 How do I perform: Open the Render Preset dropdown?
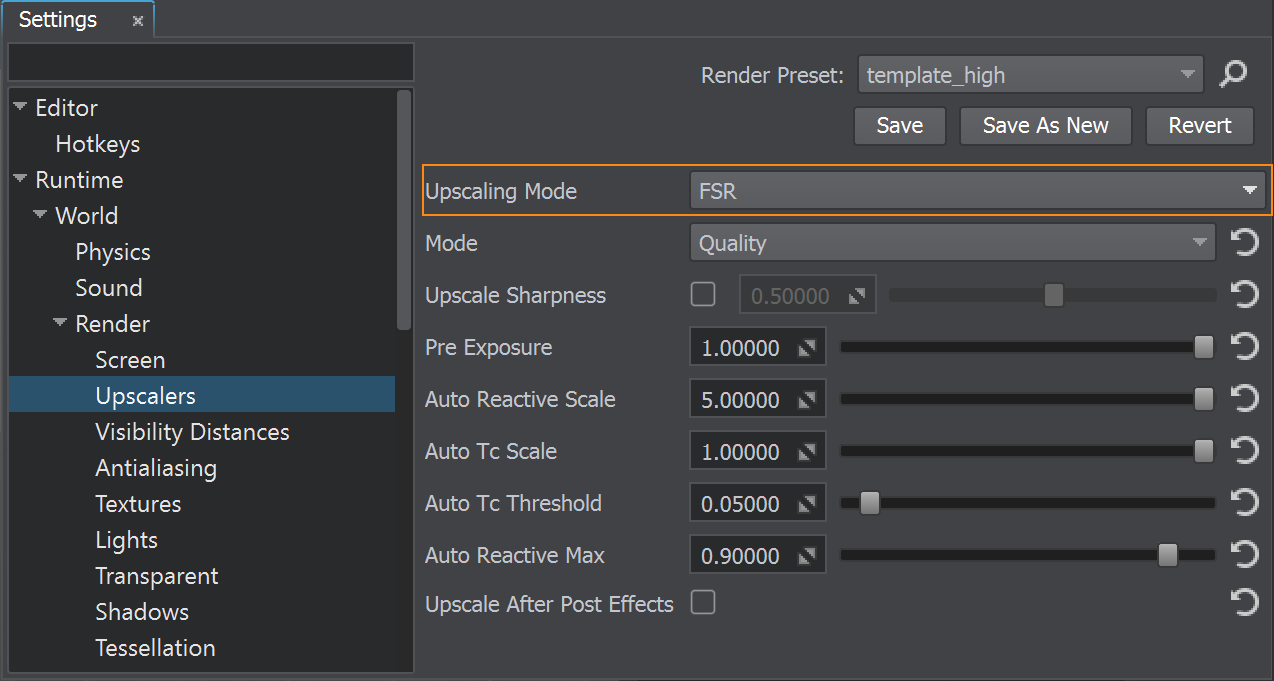point(1031,74)
